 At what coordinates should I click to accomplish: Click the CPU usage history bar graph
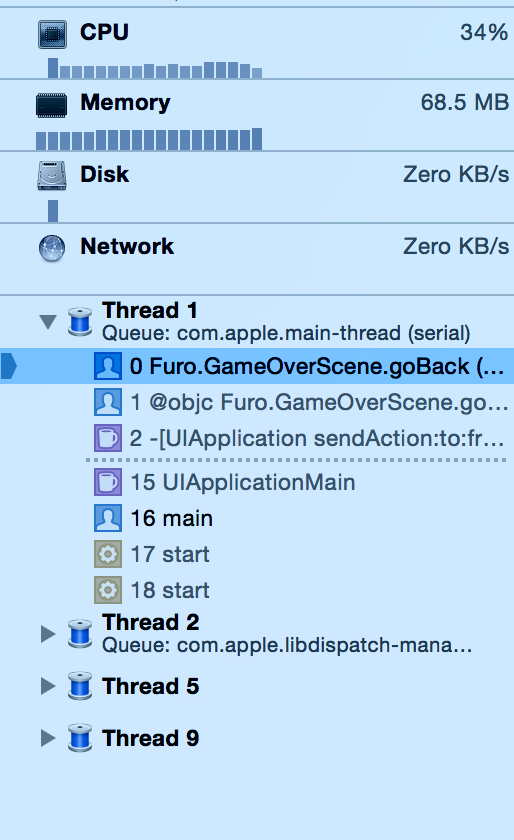[x=154, y=69]
